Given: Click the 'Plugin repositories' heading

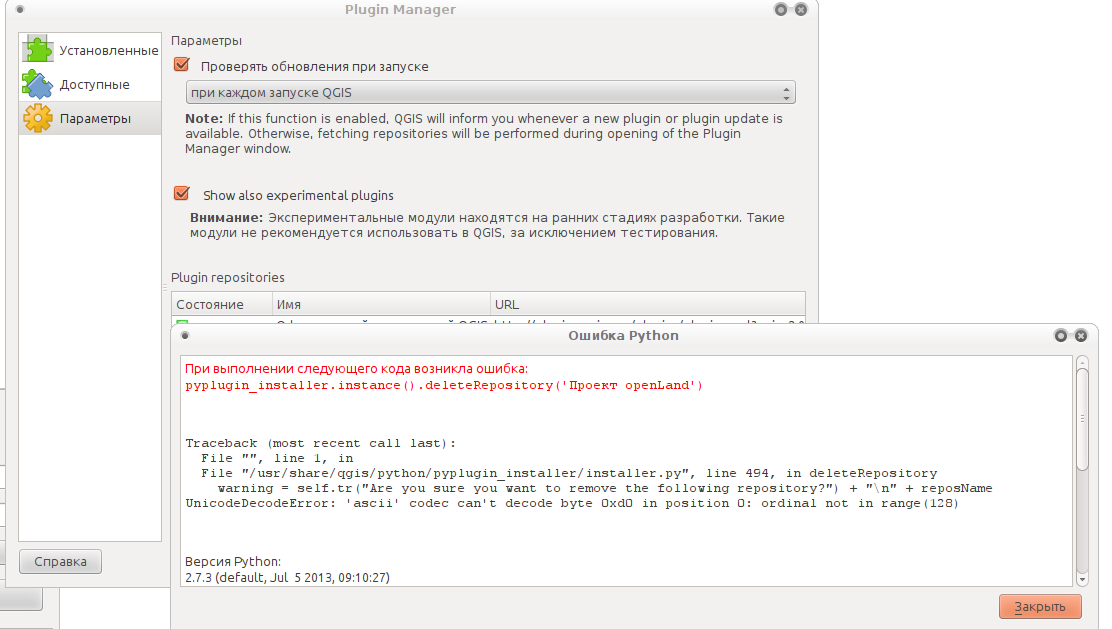Looking at the screenshot, I should pyautogui.click(x=228, y=277).
